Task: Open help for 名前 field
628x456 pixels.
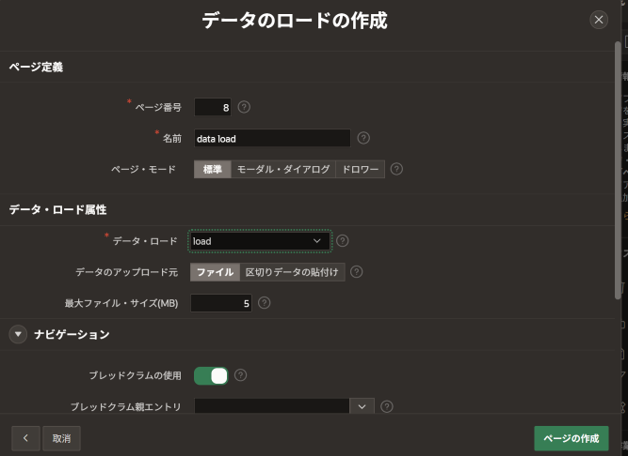Action: coord(363,138)
